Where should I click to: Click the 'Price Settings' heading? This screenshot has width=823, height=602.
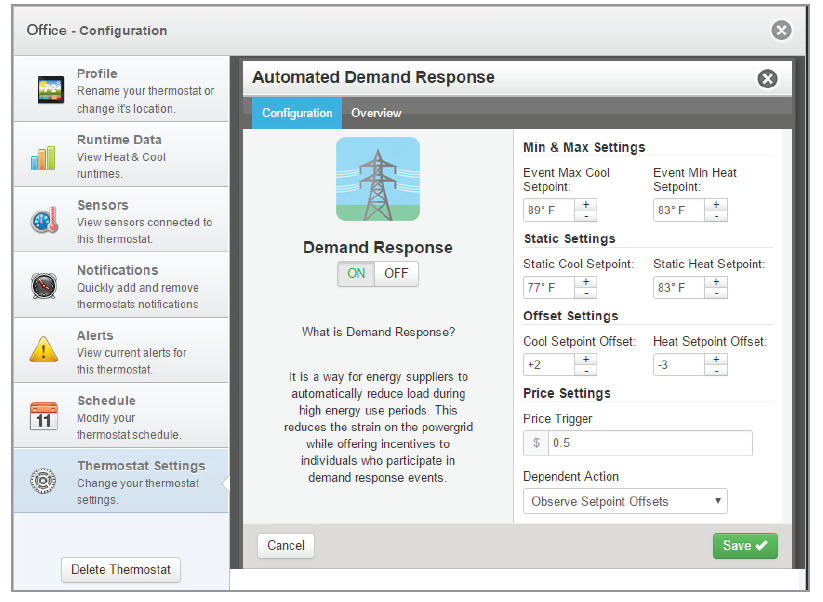point(567,393)
